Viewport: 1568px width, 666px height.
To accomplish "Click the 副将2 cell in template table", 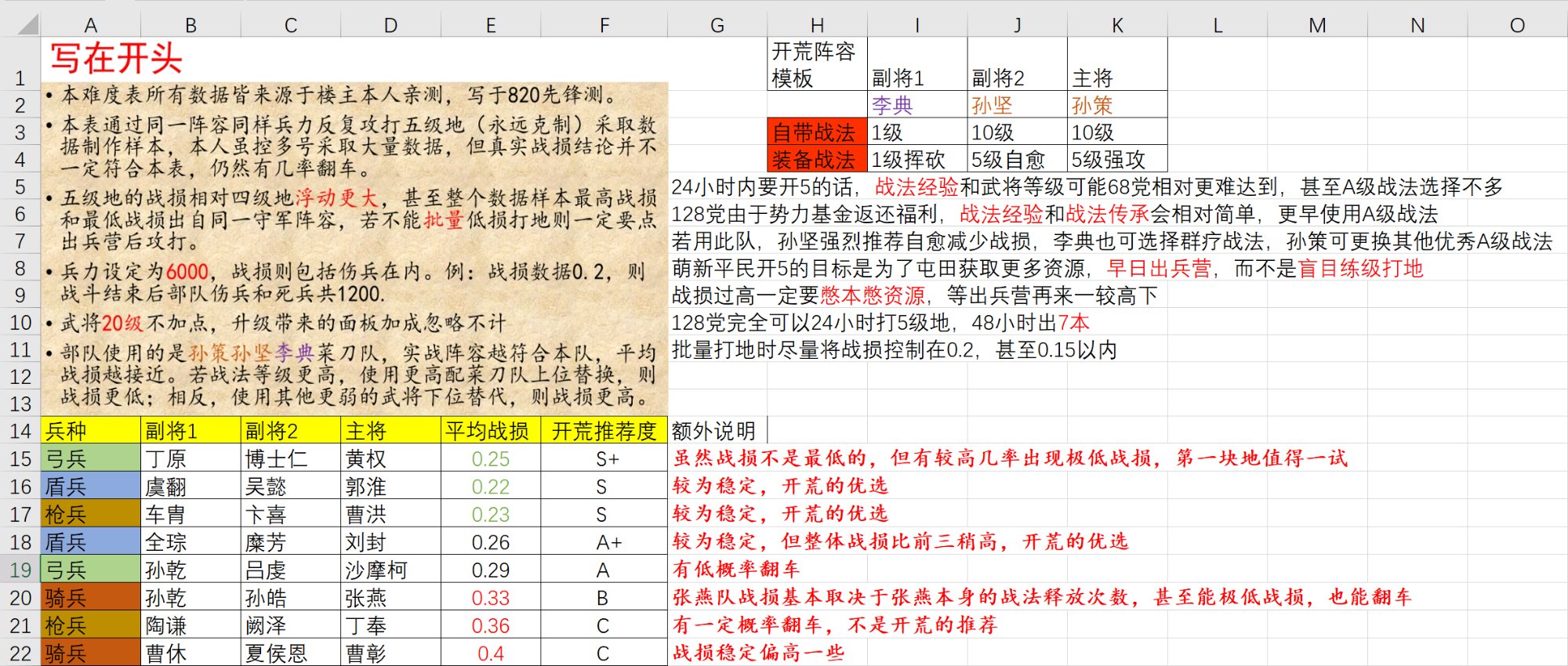I will tap(1018, 64).
